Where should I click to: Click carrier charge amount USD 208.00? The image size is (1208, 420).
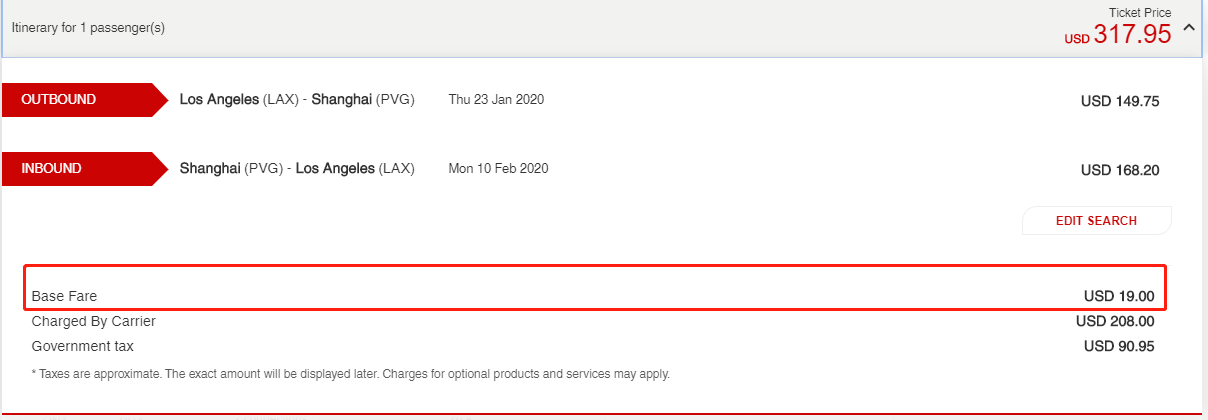(x=1115, y=322)
